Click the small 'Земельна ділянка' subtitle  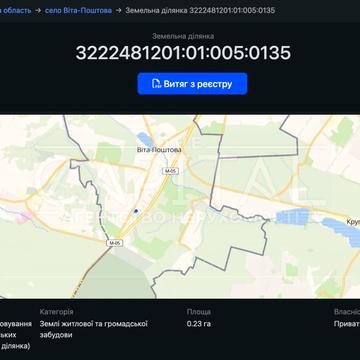click(x=183, y=36)
